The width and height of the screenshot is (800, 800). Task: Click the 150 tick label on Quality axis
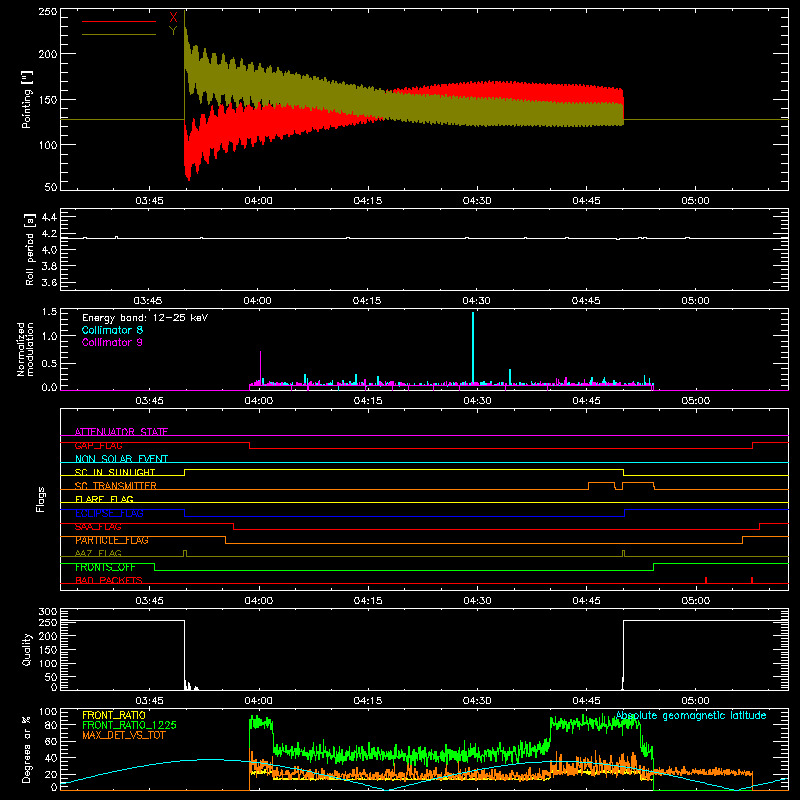(47, 650)
